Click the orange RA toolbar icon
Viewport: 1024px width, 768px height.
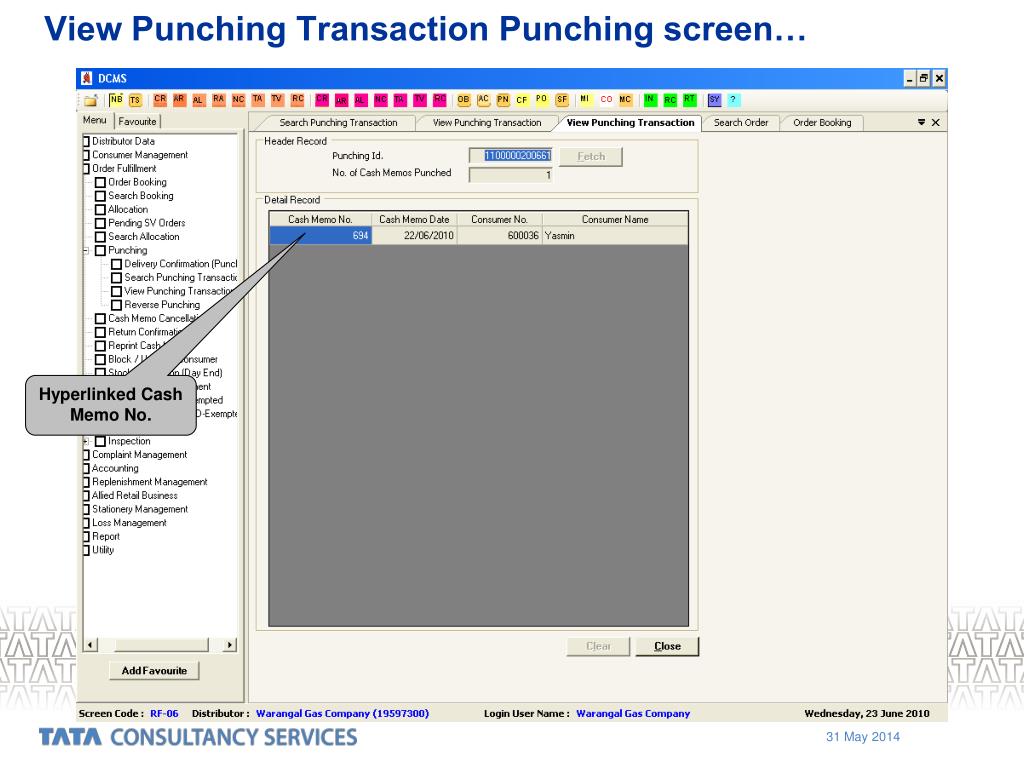218,99
